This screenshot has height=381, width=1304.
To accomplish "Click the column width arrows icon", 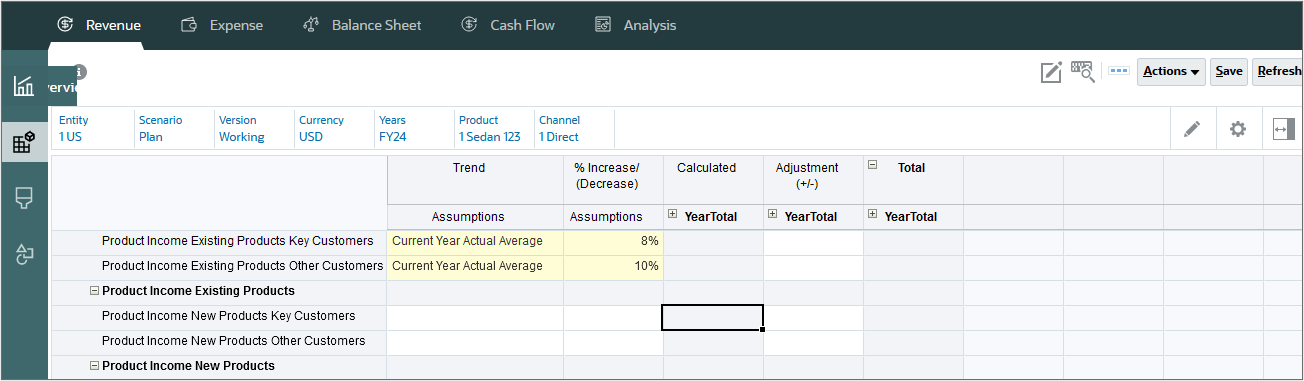I will pos(1283,129).
